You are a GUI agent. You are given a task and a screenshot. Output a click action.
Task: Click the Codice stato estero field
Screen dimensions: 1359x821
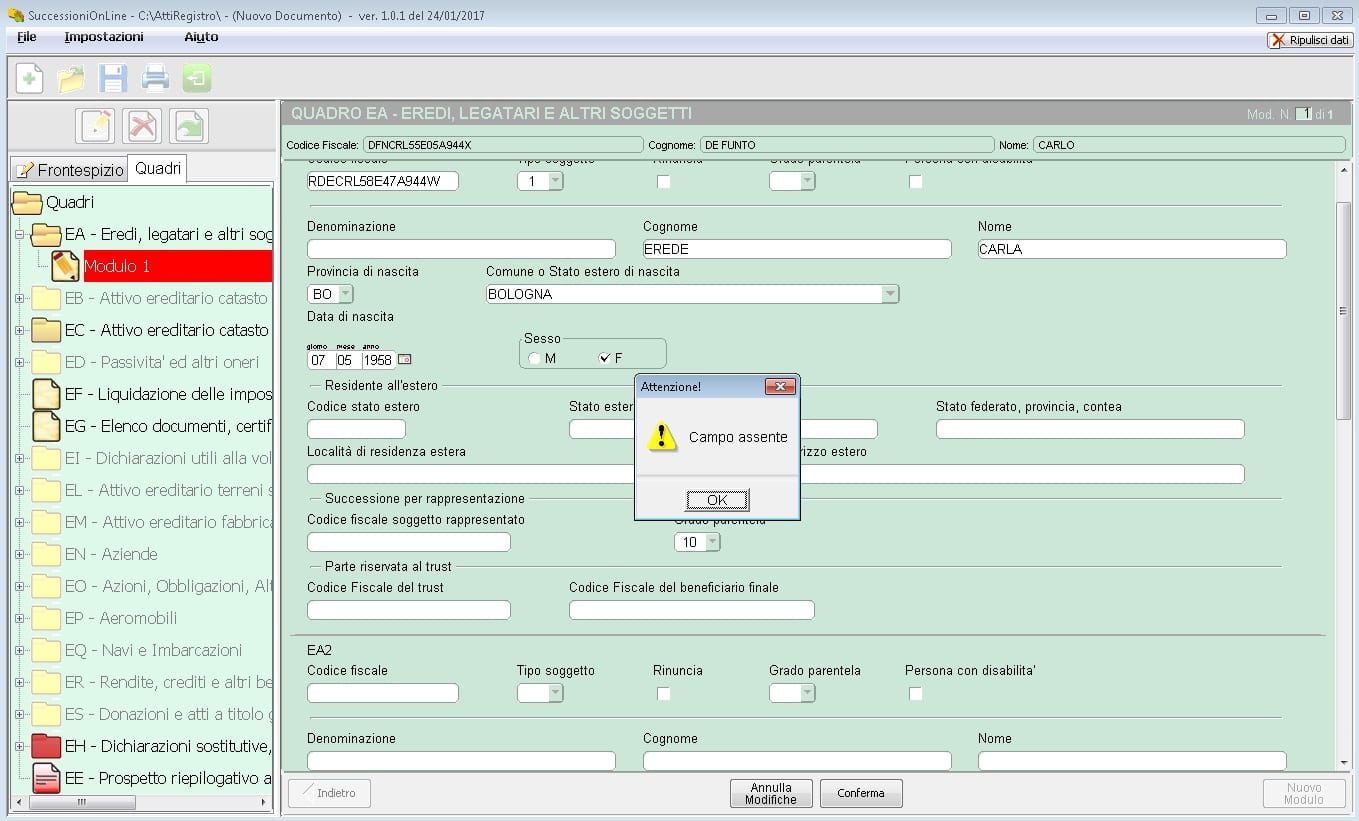click(356, 429)
